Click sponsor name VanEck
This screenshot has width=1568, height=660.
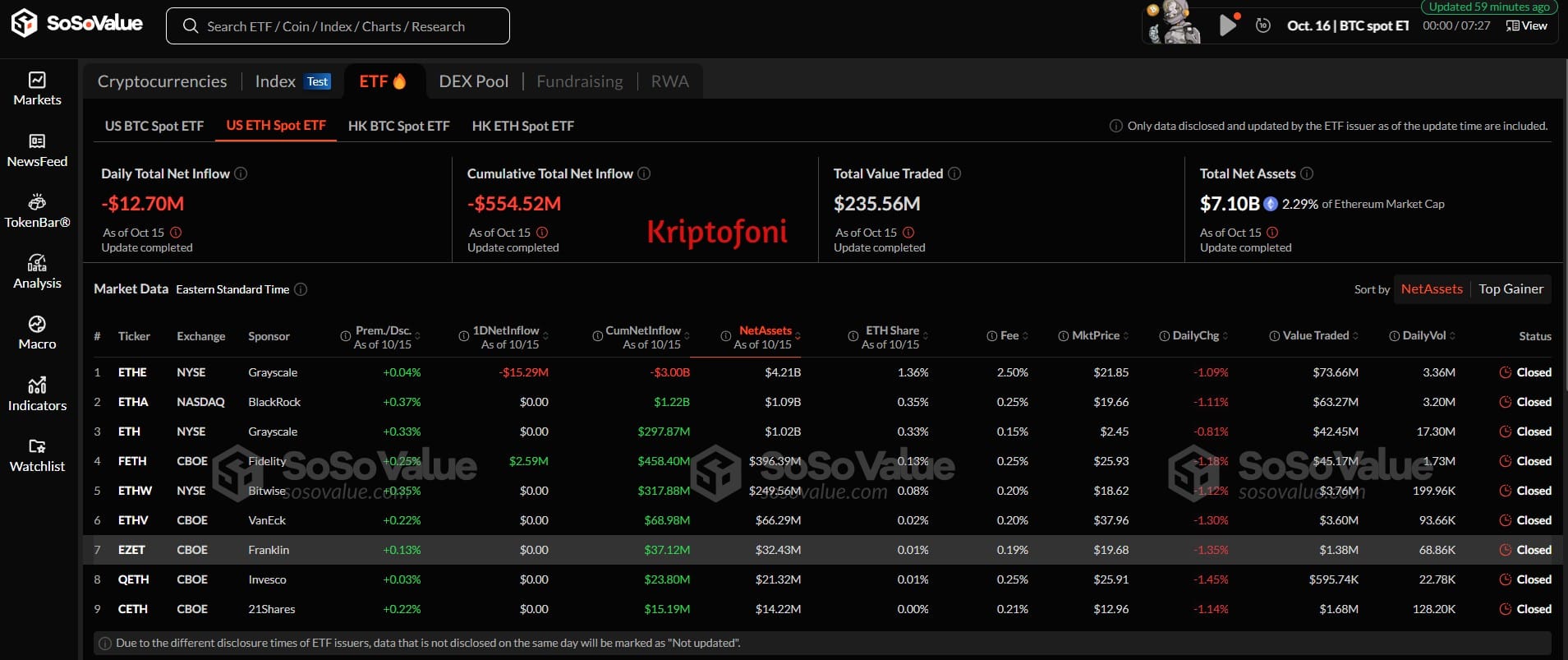(267, 520)
